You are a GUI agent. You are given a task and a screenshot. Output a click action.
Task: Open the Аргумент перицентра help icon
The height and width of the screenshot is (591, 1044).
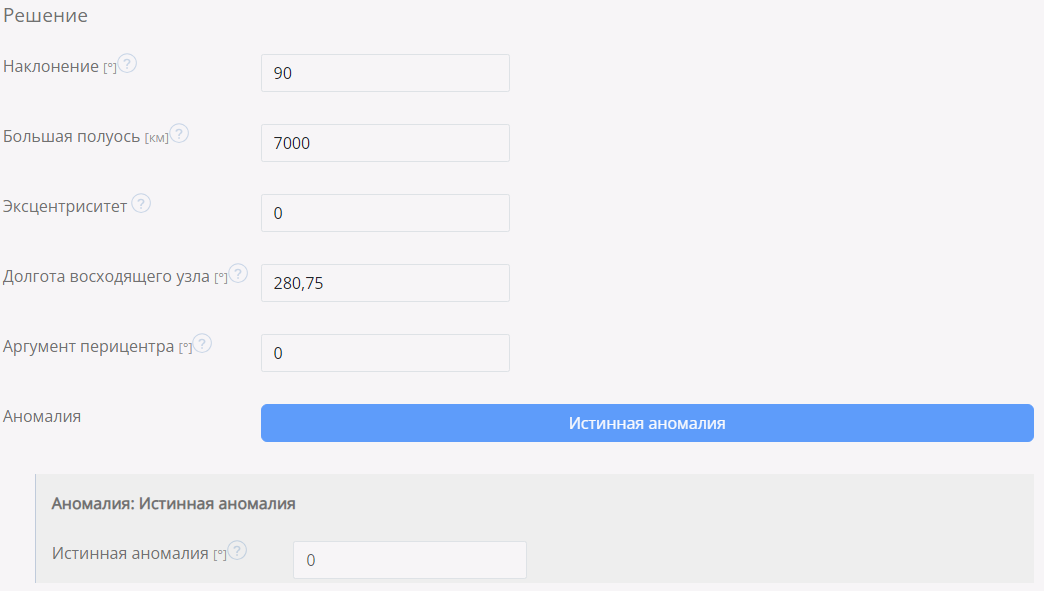pos(203,344)
